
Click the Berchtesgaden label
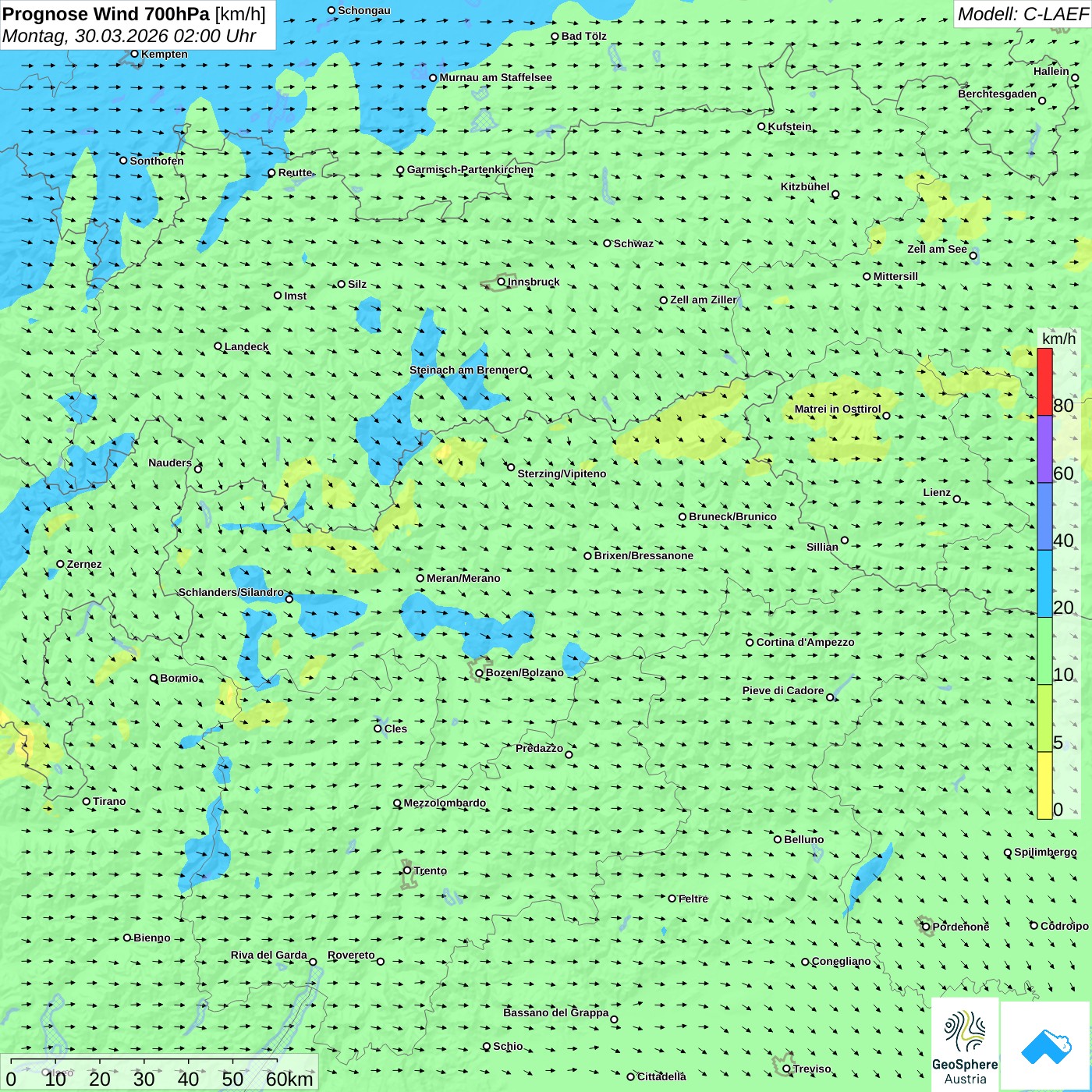998,94
